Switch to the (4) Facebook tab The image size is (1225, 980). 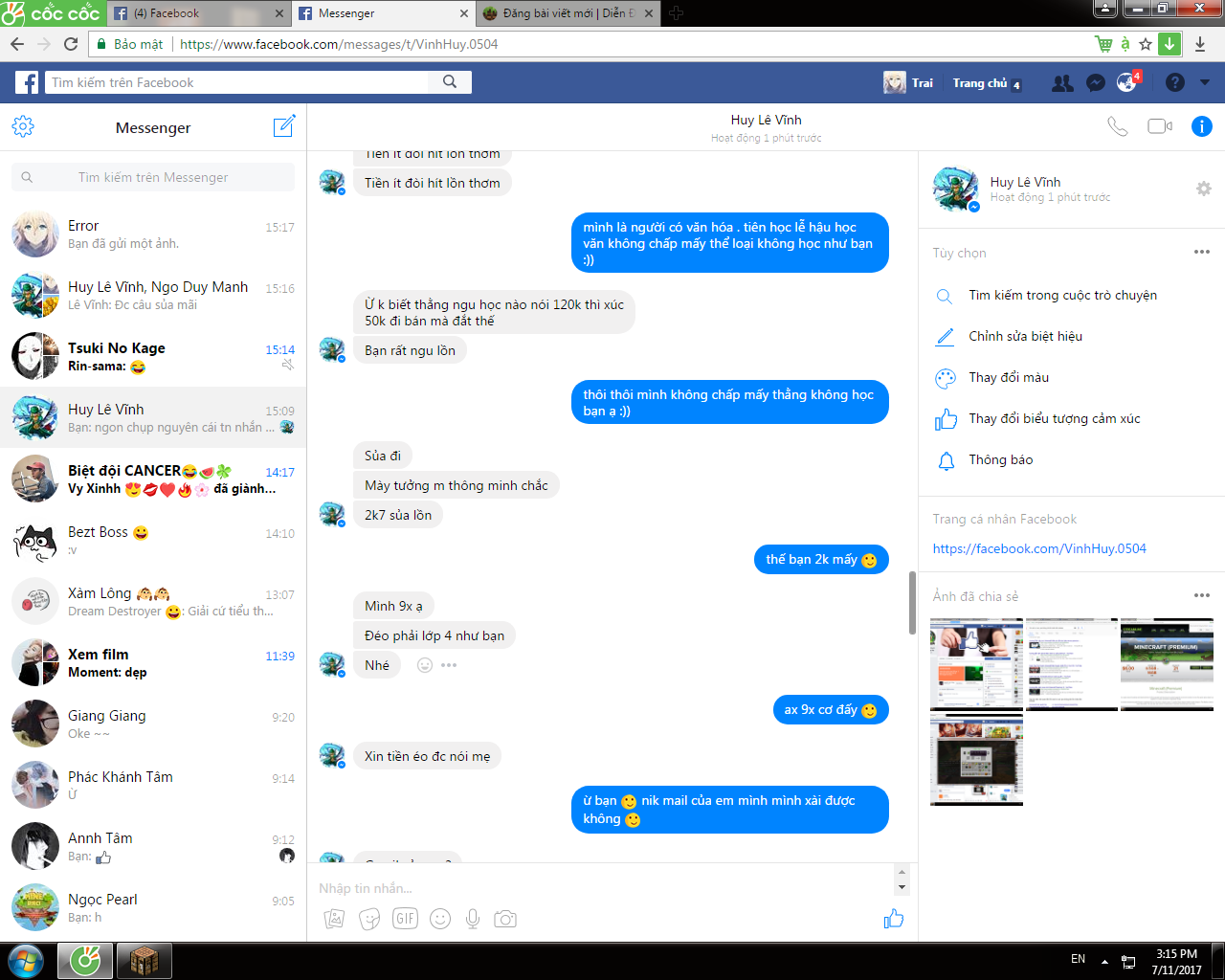[199, 13]
